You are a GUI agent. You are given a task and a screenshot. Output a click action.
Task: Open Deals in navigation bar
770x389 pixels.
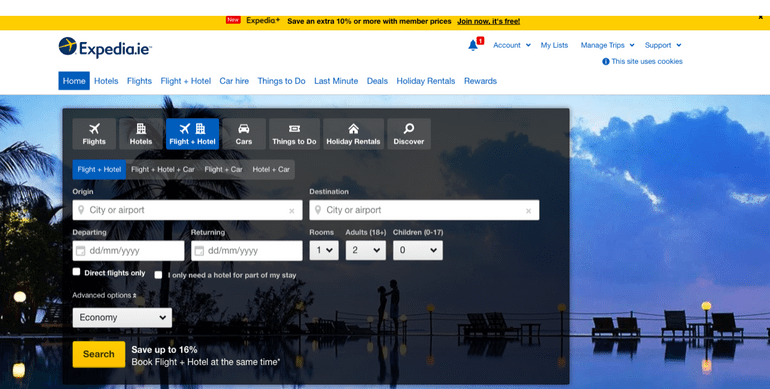coord(377,81)
